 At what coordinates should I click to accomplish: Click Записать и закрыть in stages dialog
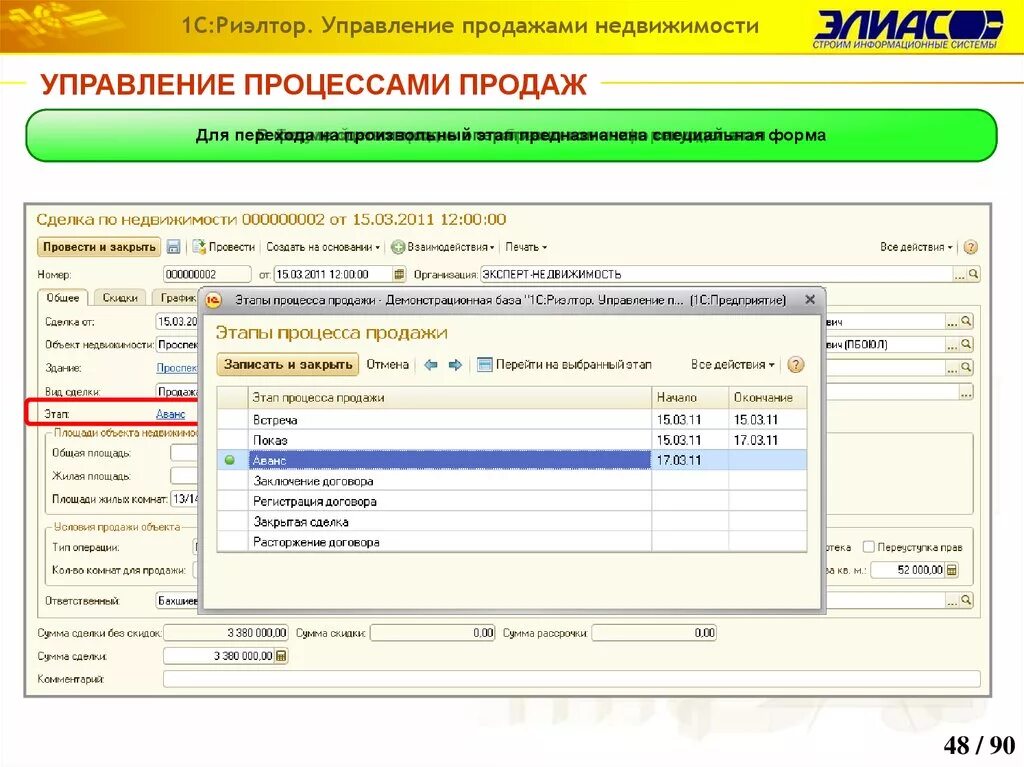coord(288,365)
